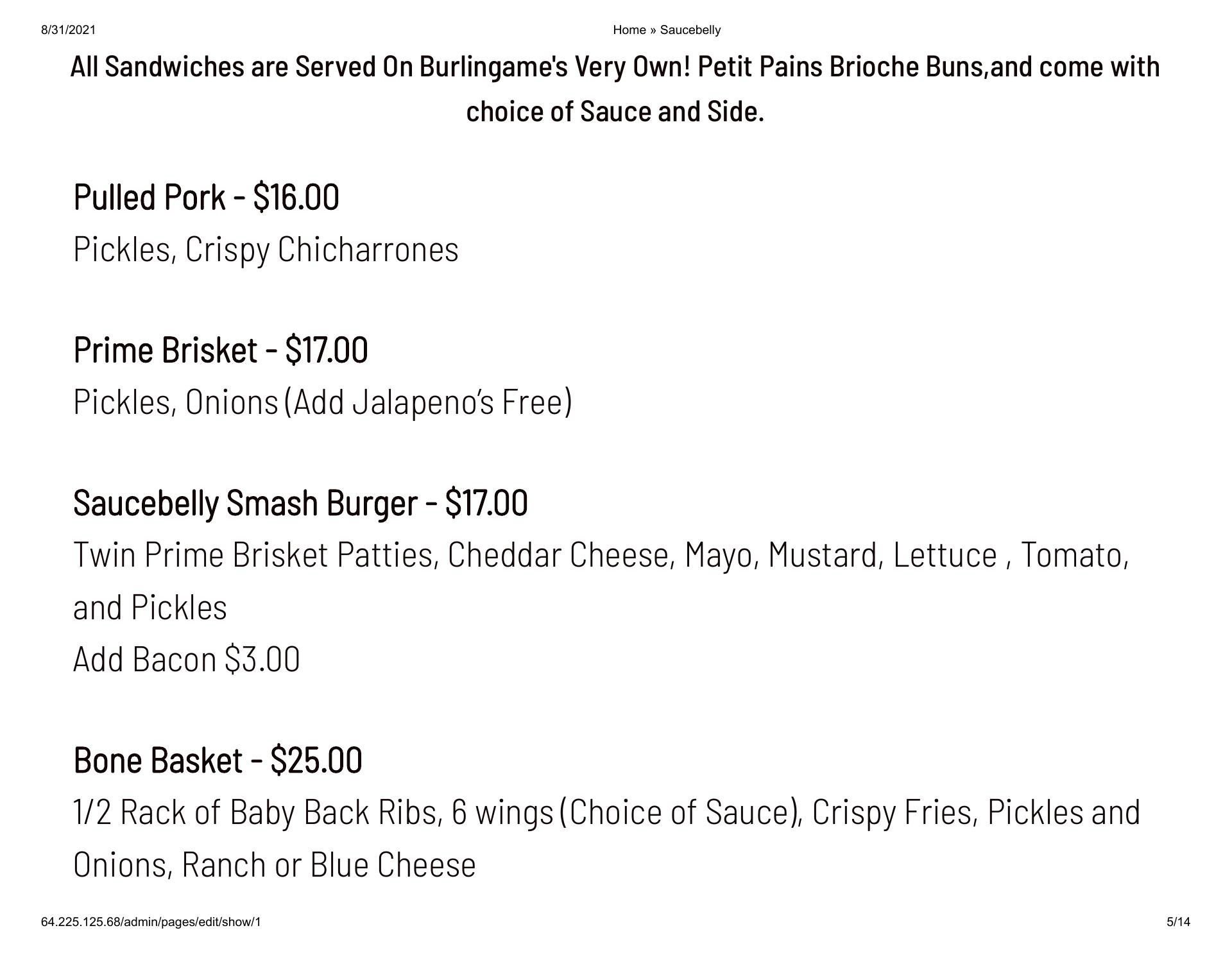
Task: Click the Twin Prime Brisket Patties description line
Action: coord(601,555)
